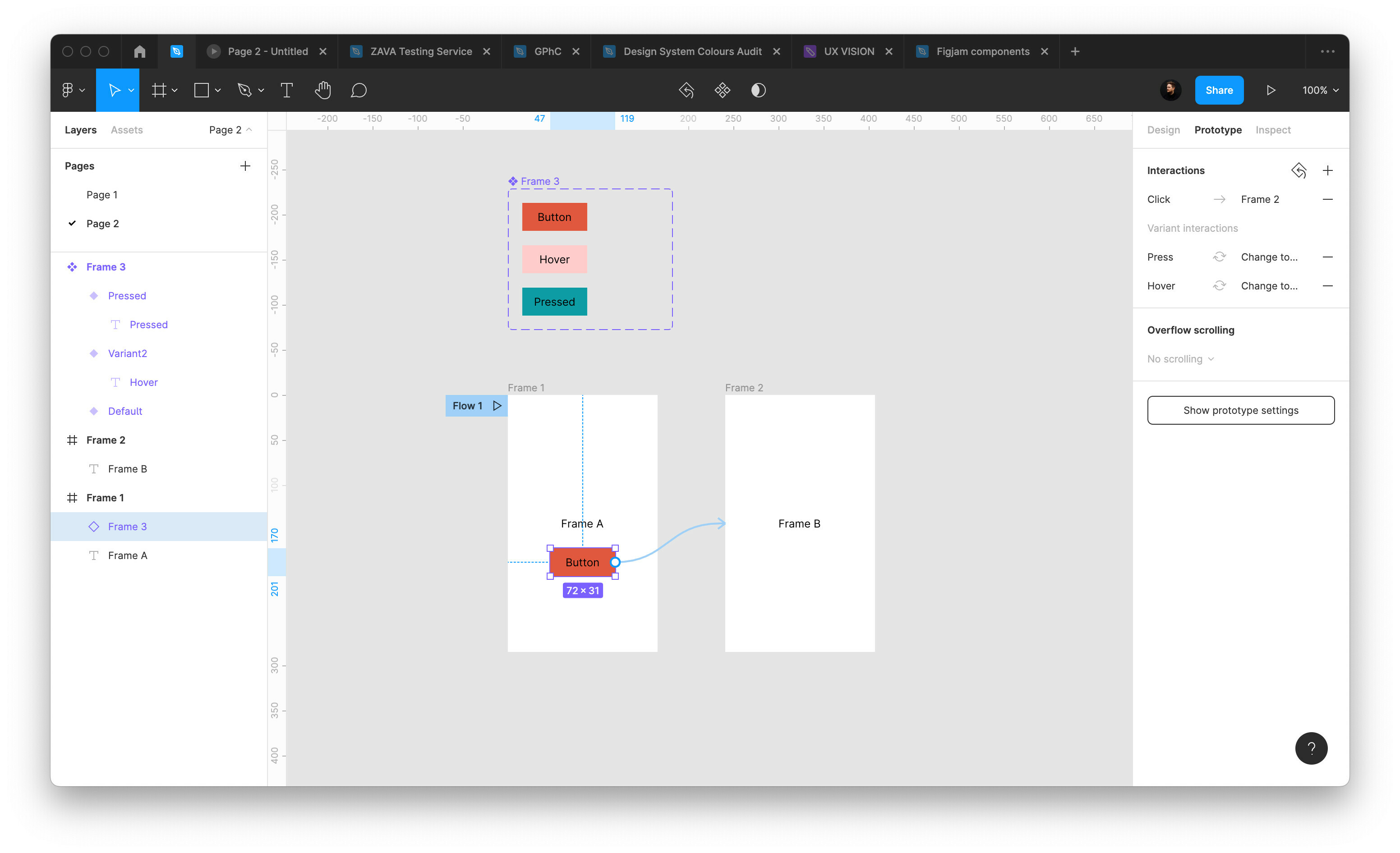Open the Figma main menu icon
Viewport: 1400px width, 853px height.
[x=68, y=90]
